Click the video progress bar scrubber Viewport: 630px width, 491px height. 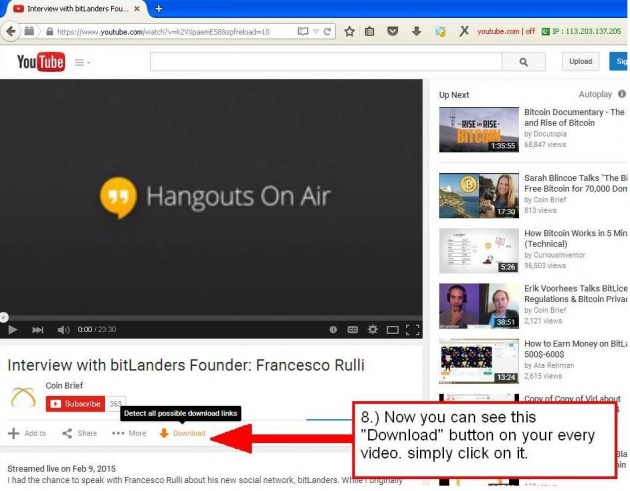(4, 317)
